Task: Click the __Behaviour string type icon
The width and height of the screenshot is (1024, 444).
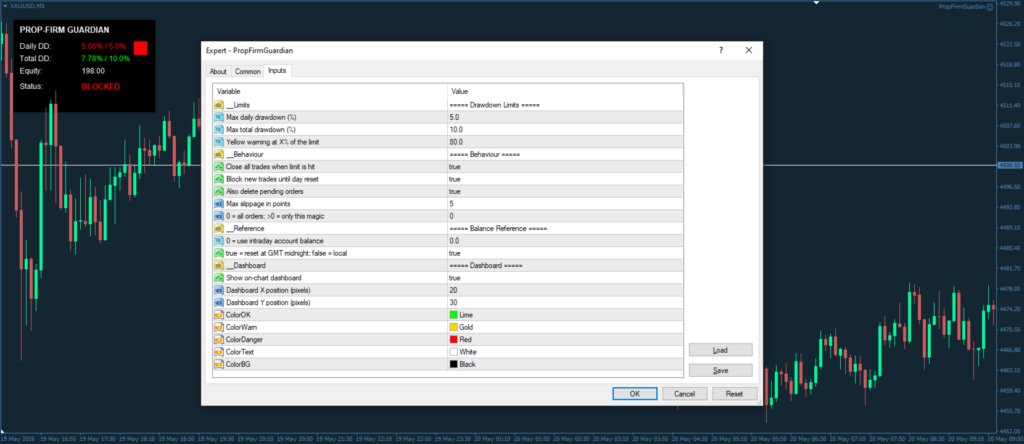Action: coord(219,155)
